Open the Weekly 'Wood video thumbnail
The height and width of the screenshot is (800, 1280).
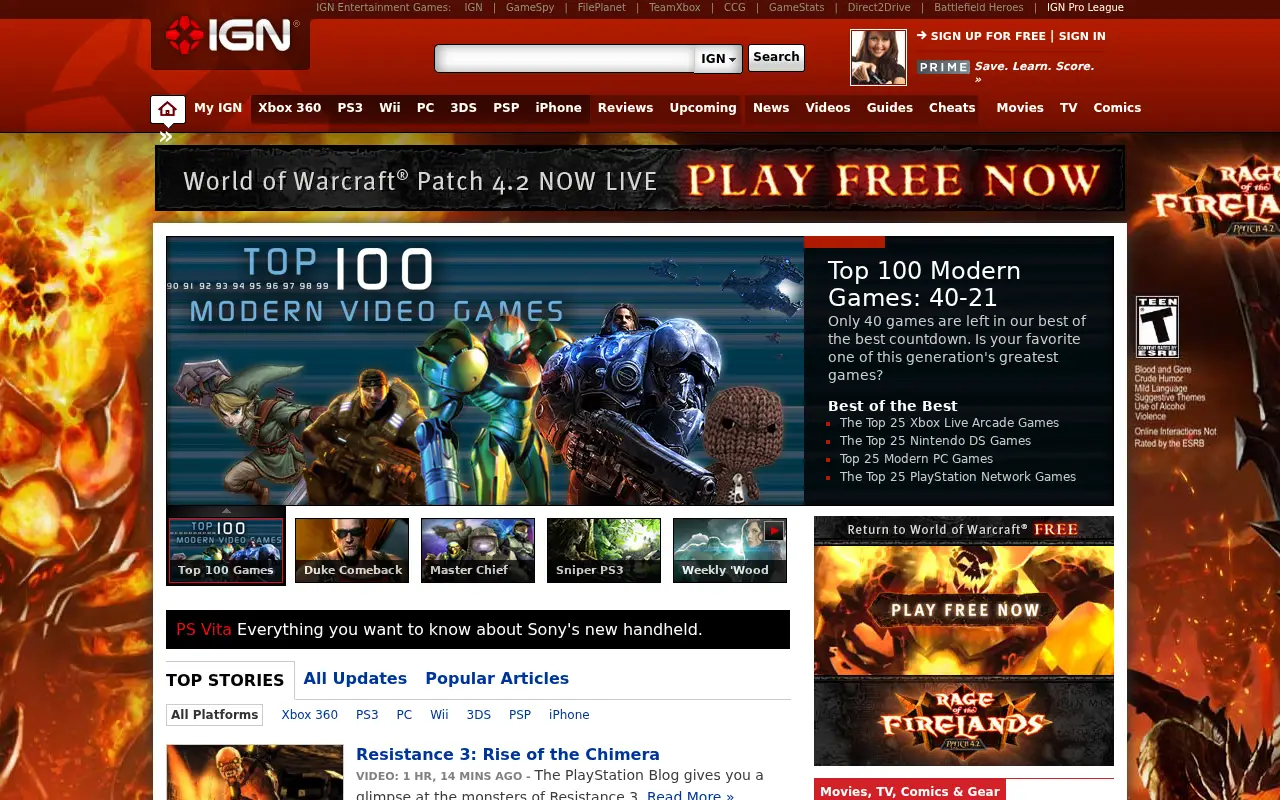click(730, 550)
